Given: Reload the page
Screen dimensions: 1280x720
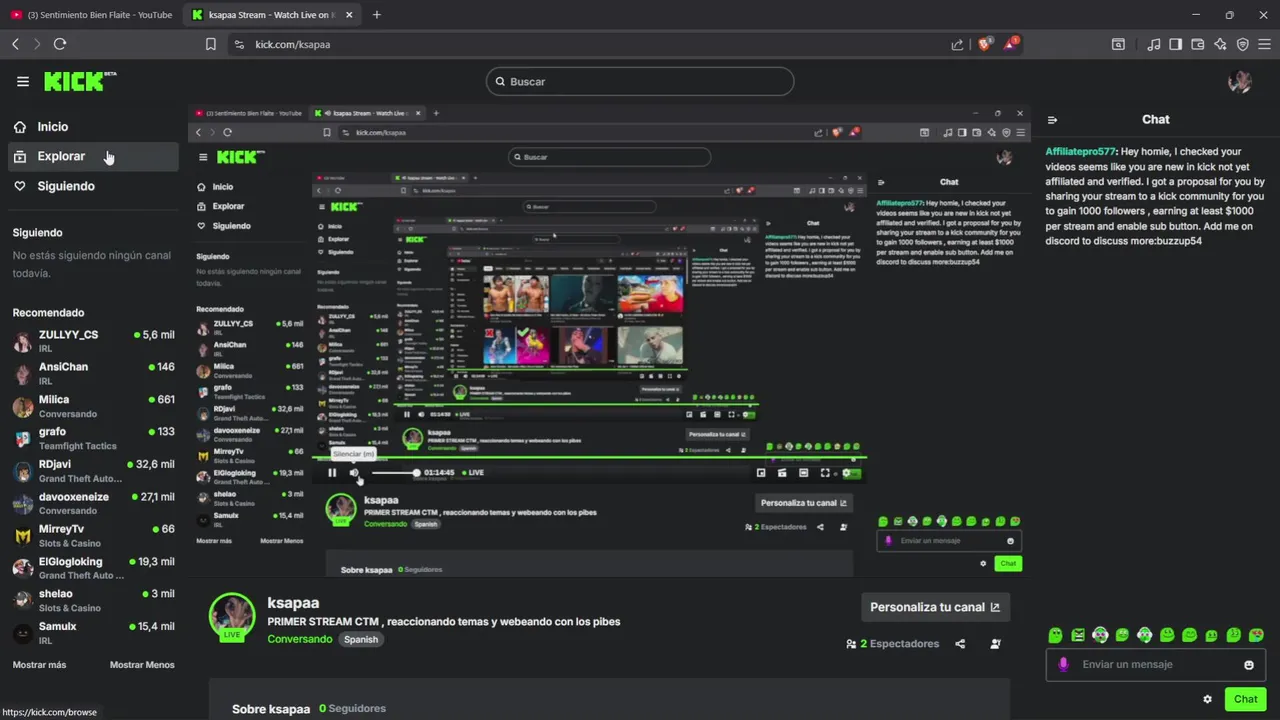Looking at the screenshot, I should pyautogui.click(x=60, y=44).
